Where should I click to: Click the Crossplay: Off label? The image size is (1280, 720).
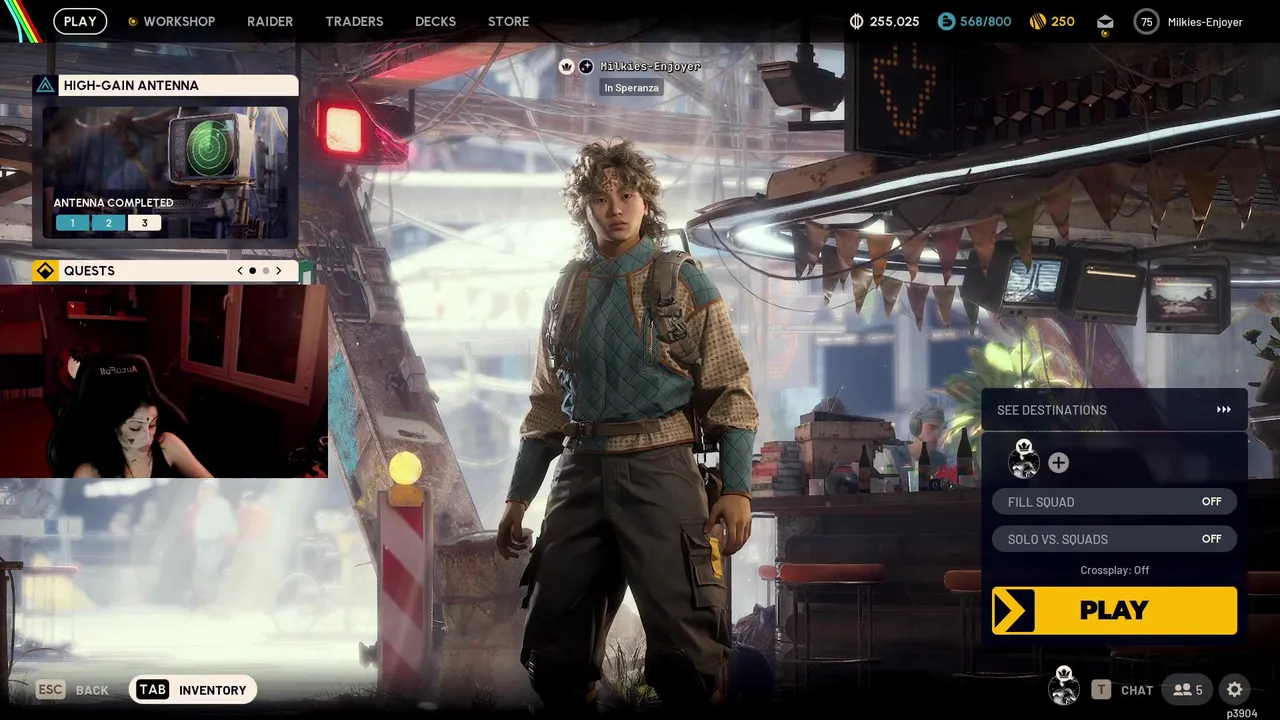click(x=1114, y=570)
